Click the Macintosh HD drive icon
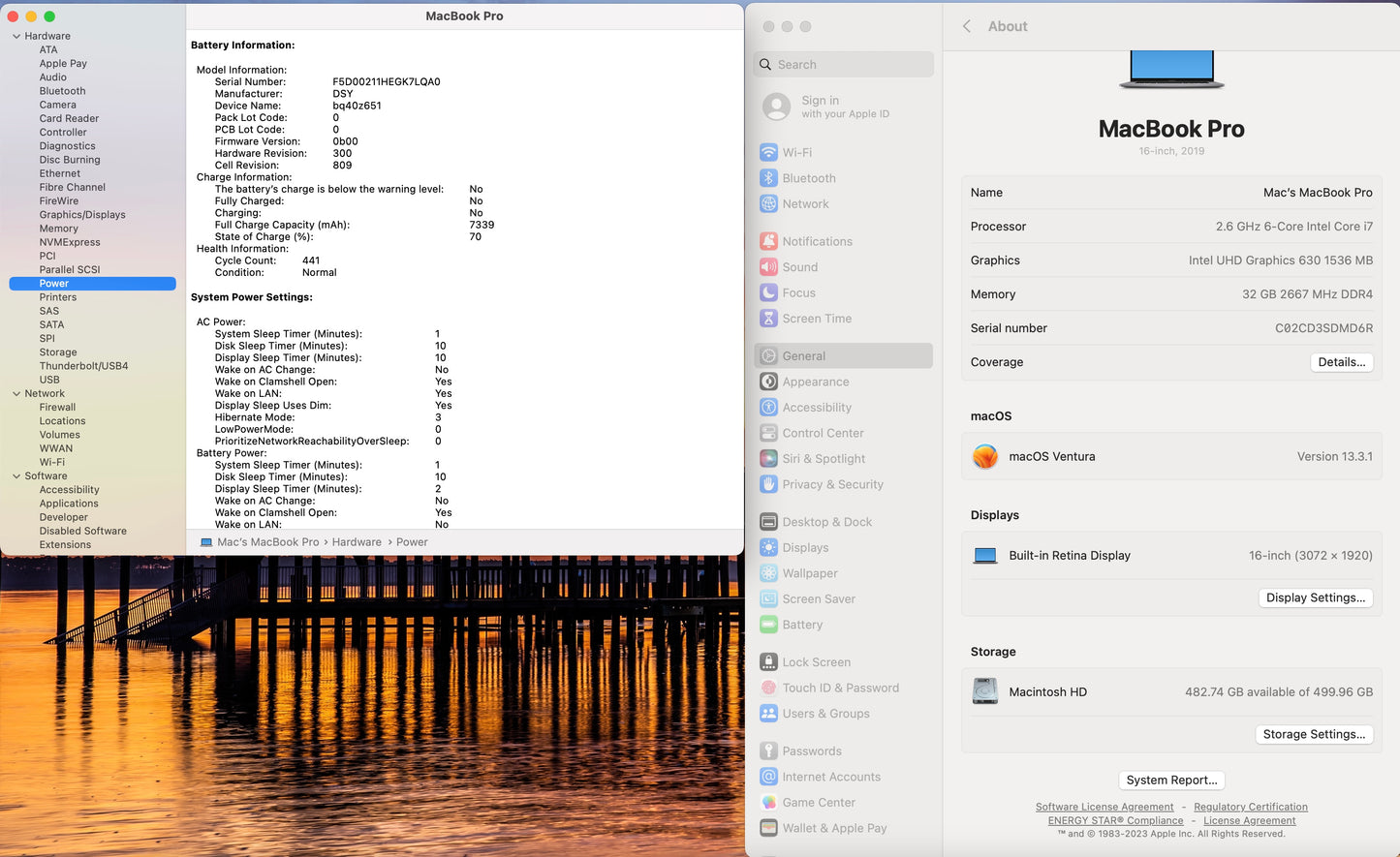The height and width of the screenshot is (857, 1400). tap(985, 691)
